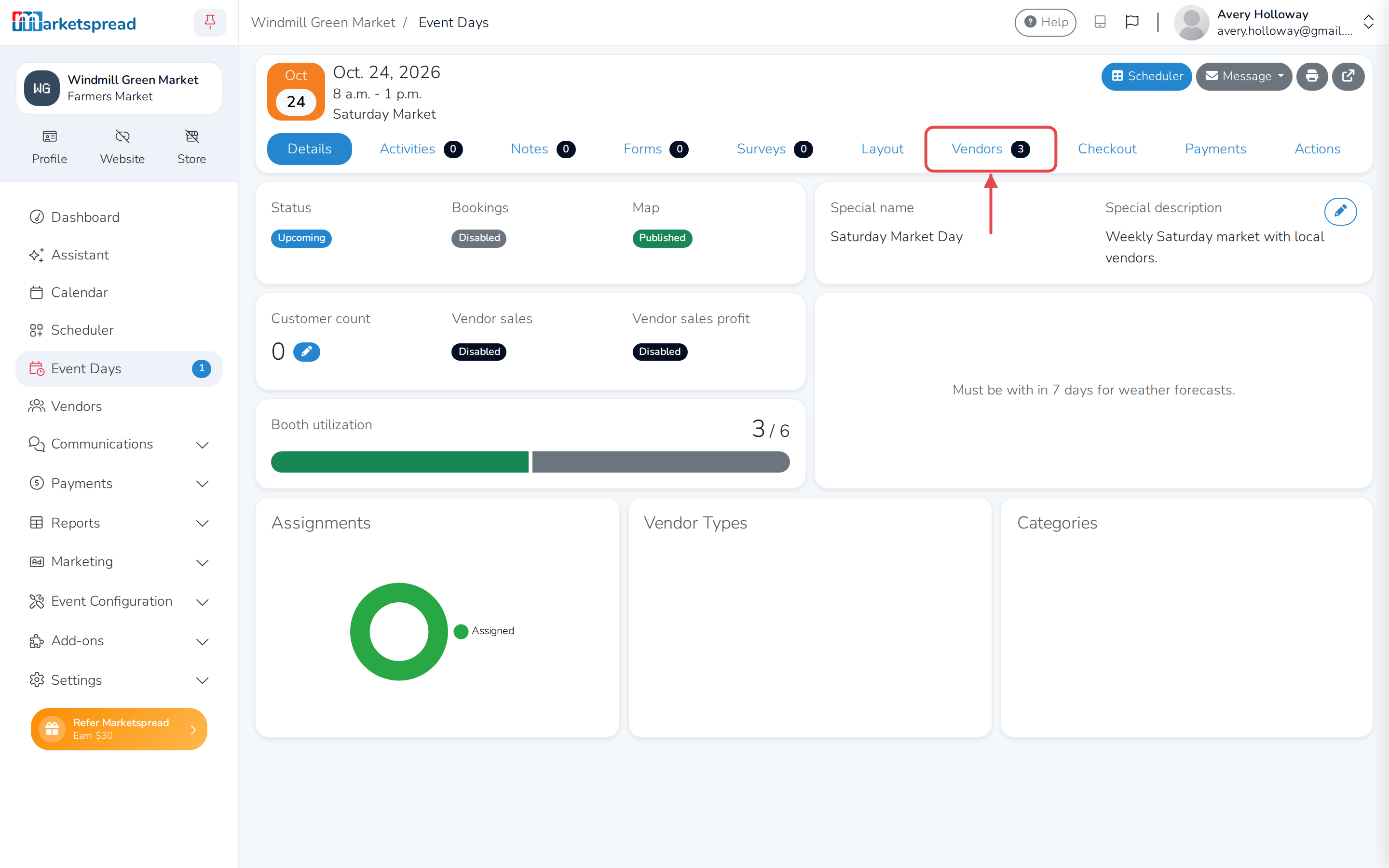This screenshot has height=868, width=1389.
Task: Open the Surveys tab
Action: pyautogui.click(x=774, y=149)
